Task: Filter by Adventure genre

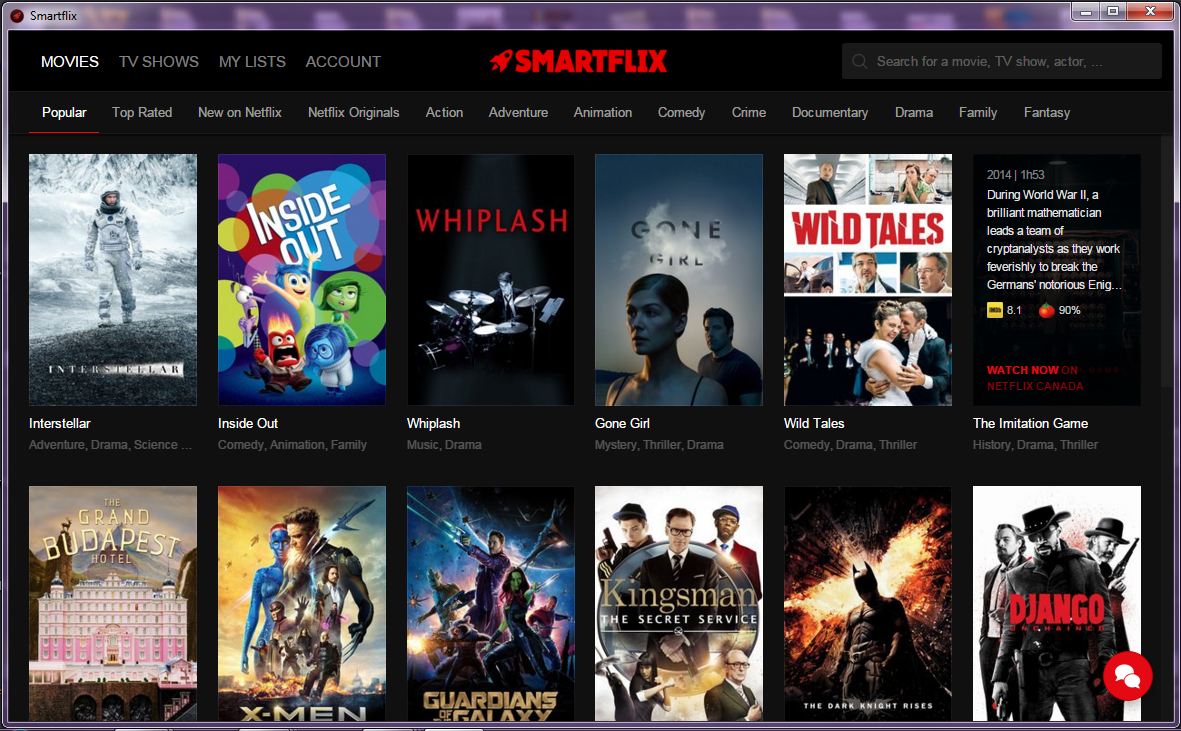Action: 518,112
